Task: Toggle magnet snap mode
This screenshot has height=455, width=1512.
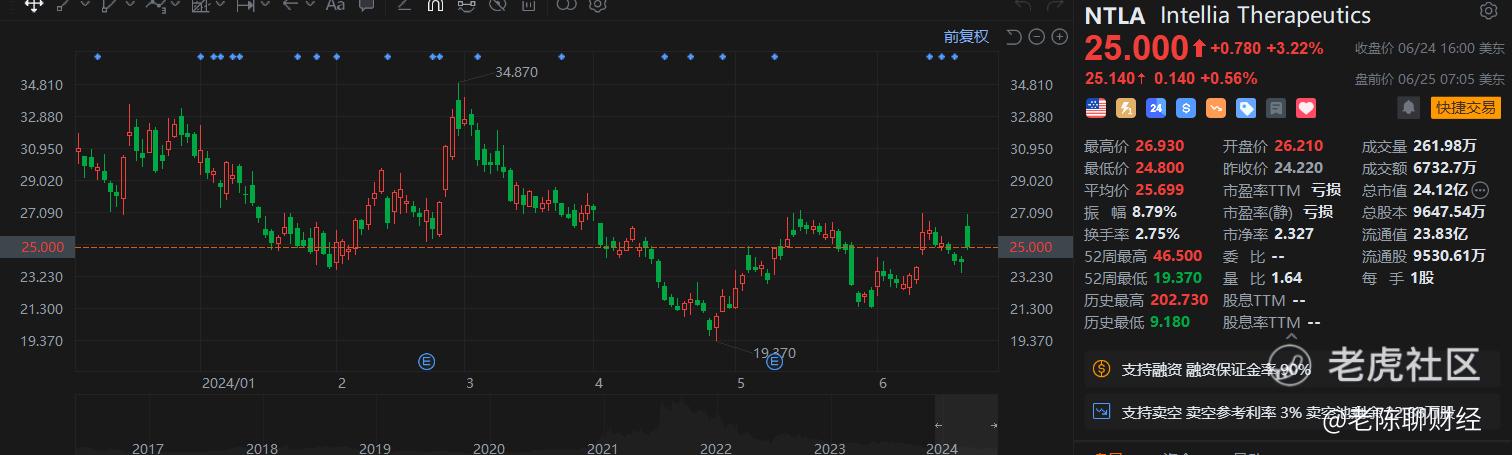Action: coord(434,5)
